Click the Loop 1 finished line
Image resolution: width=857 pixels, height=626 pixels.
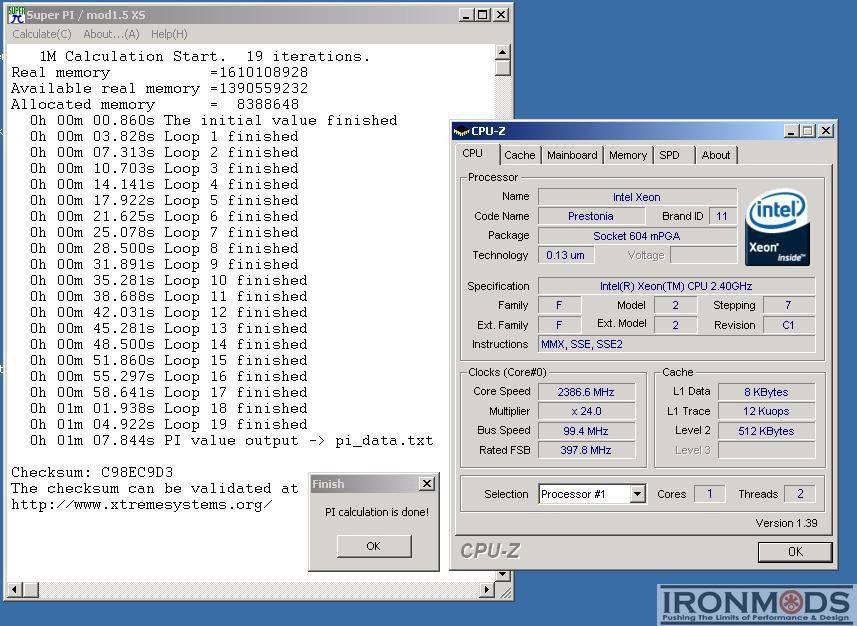pos(164,136)
